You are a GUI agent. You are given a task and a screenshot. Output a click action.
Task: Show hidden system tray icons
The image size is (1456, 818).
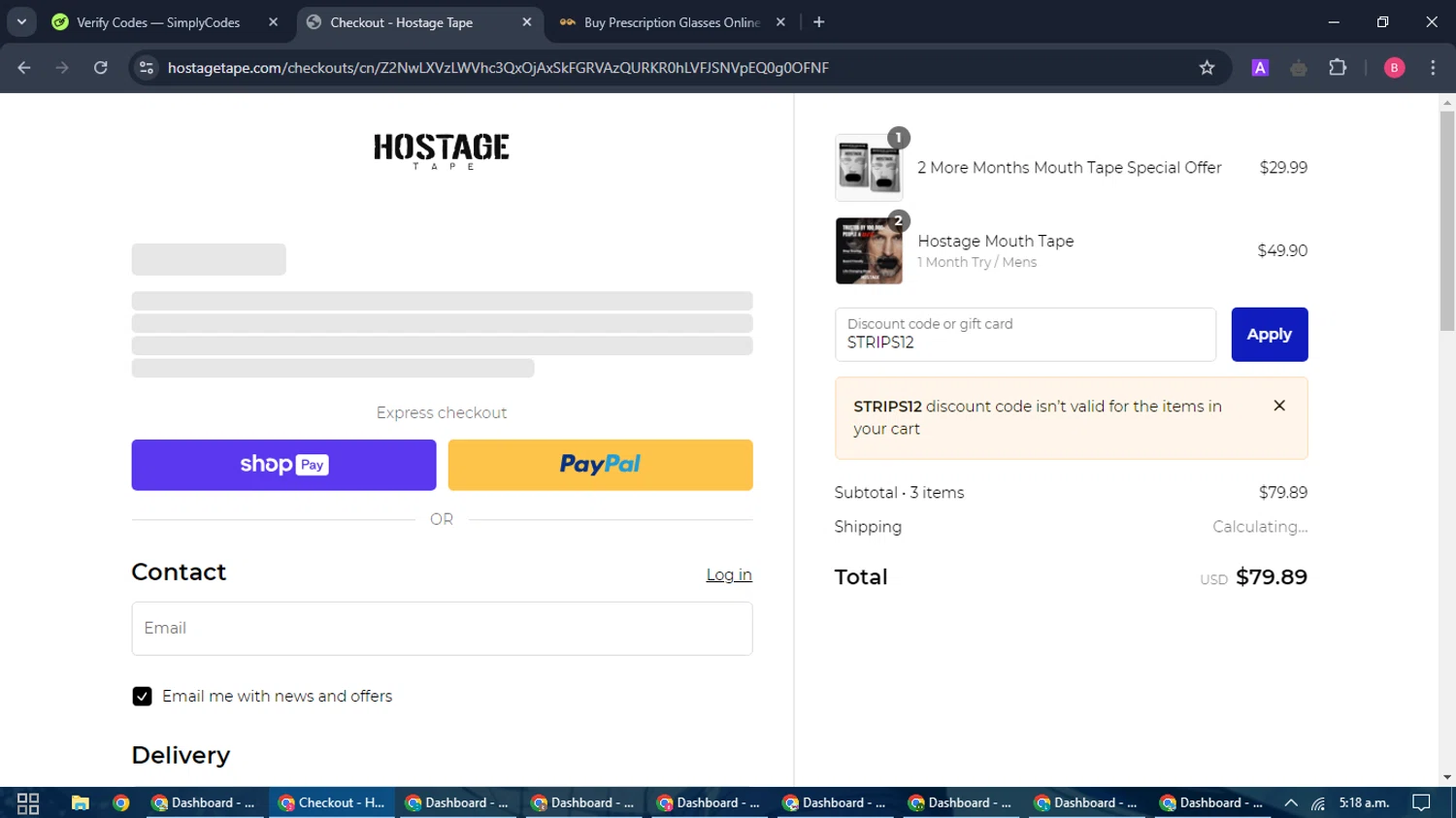(x=1291, y=802)
